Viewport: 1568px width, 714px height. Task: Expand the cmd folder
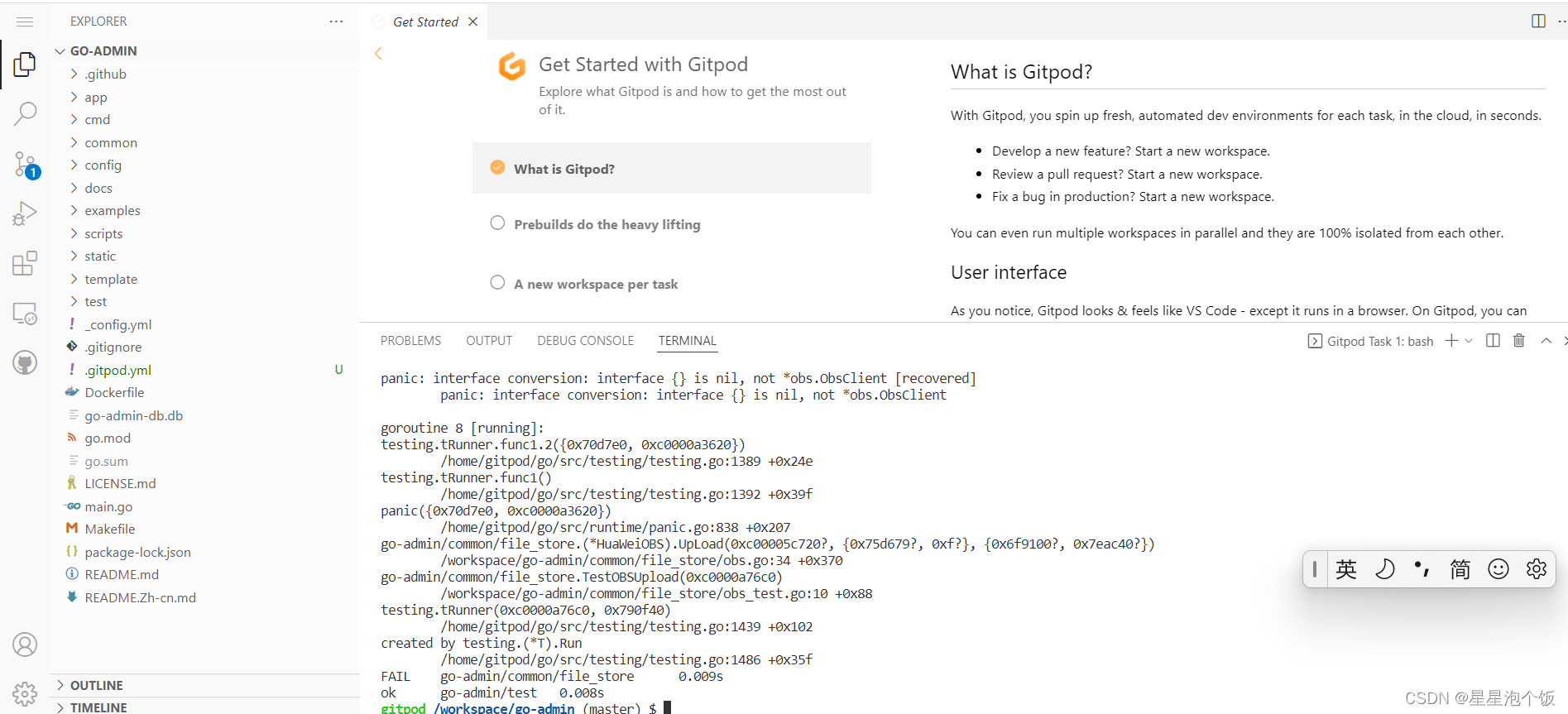pyautogui.click(x=204, y=119)
